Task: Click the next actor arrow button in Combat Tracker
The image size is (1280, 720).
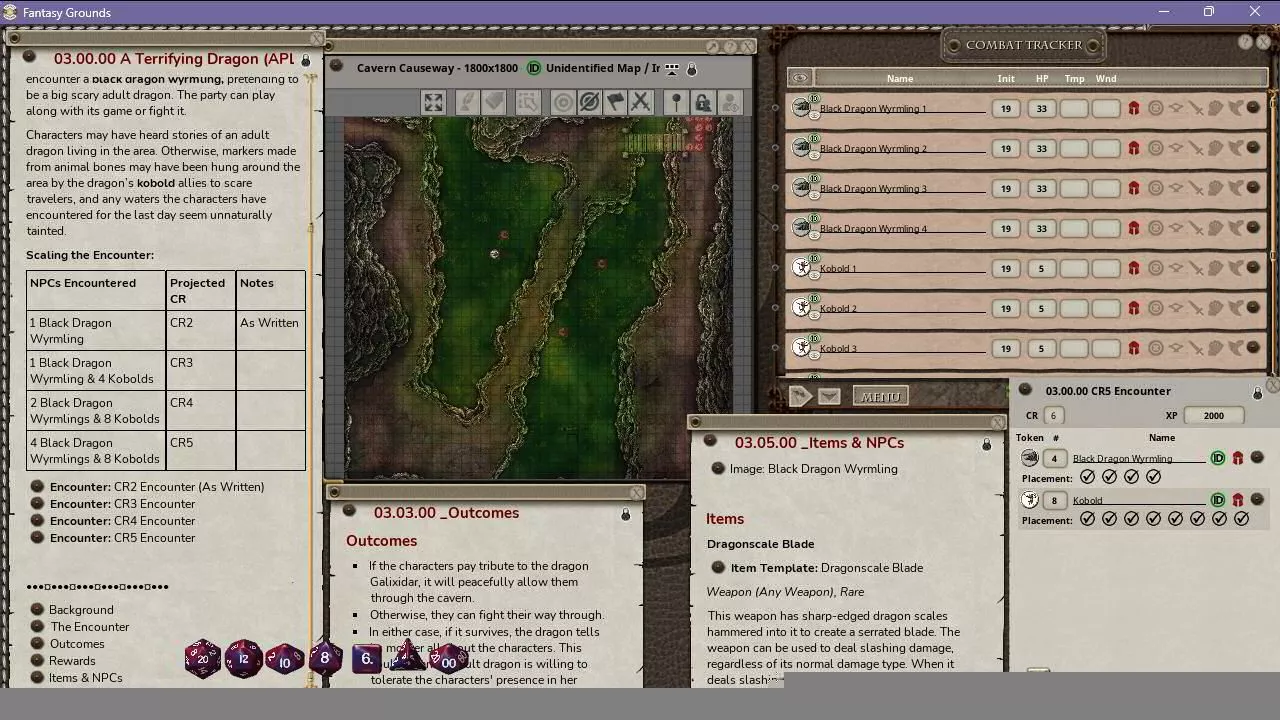Action: (x=800, y=397)
